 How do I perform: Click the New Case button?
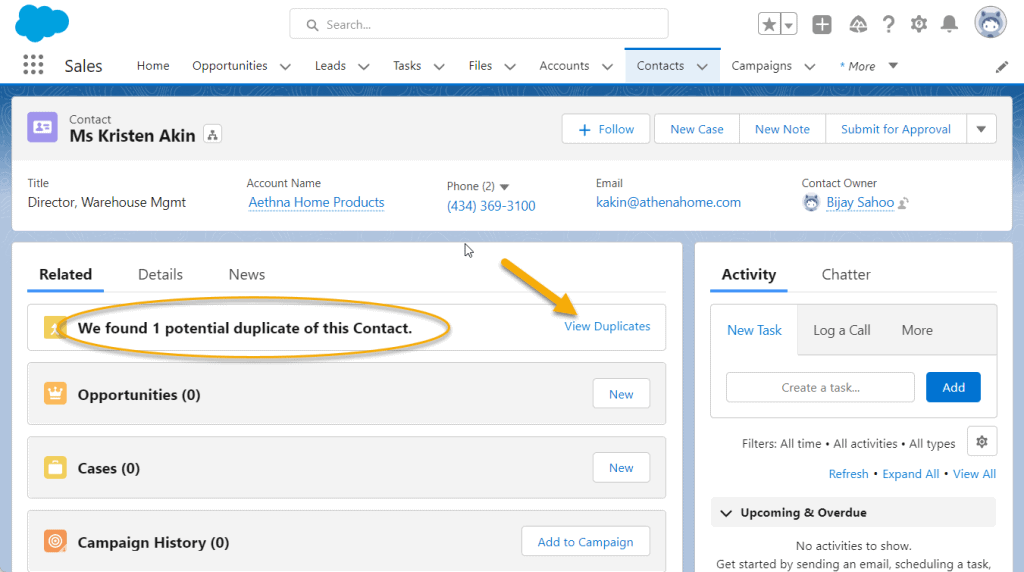click(x=697, y=129)
